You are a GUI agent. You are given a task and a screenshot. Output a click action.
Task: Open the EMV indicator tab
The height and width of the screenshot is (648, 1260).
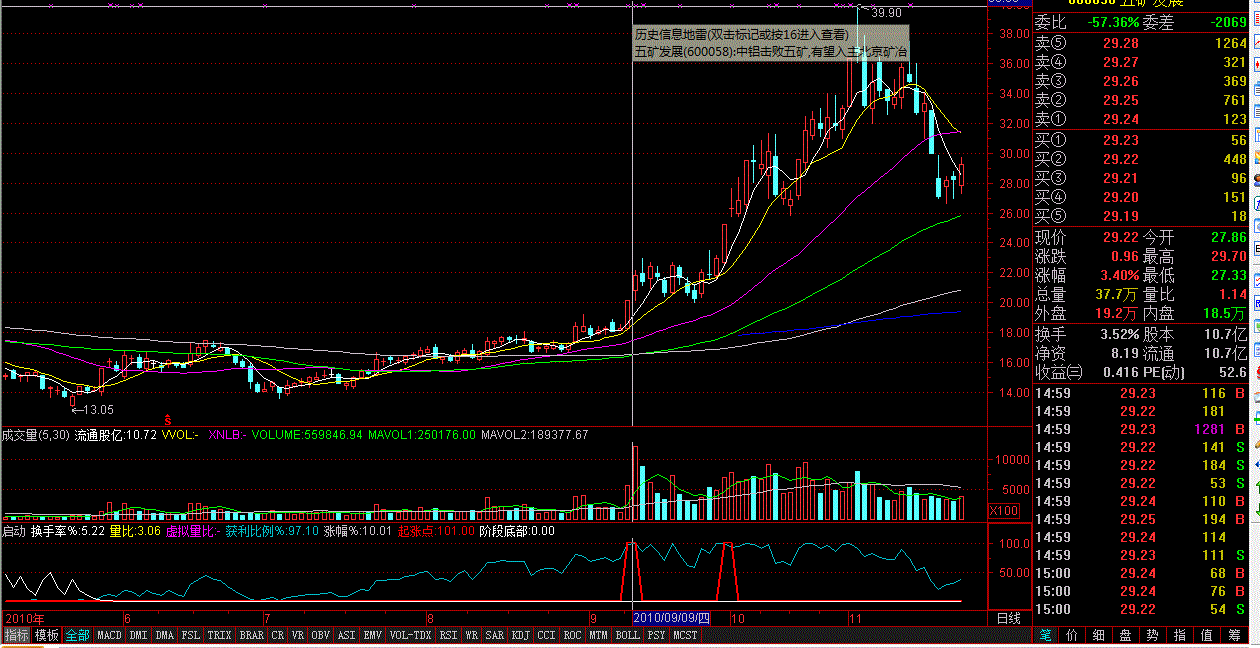click(372, 635)
